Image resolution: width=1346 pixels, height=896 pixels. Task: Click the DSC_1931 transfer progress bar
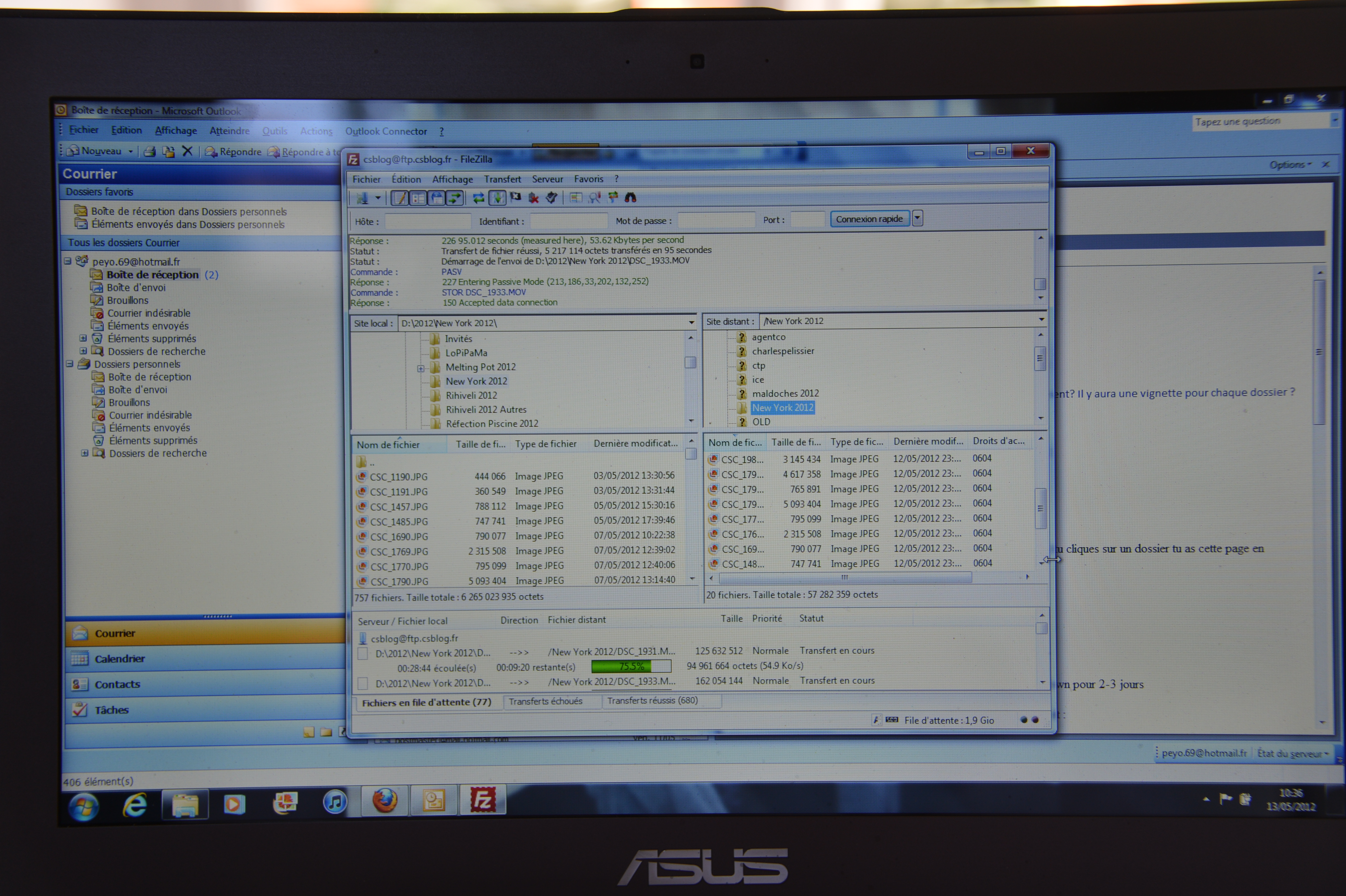[x=631, y=666]
